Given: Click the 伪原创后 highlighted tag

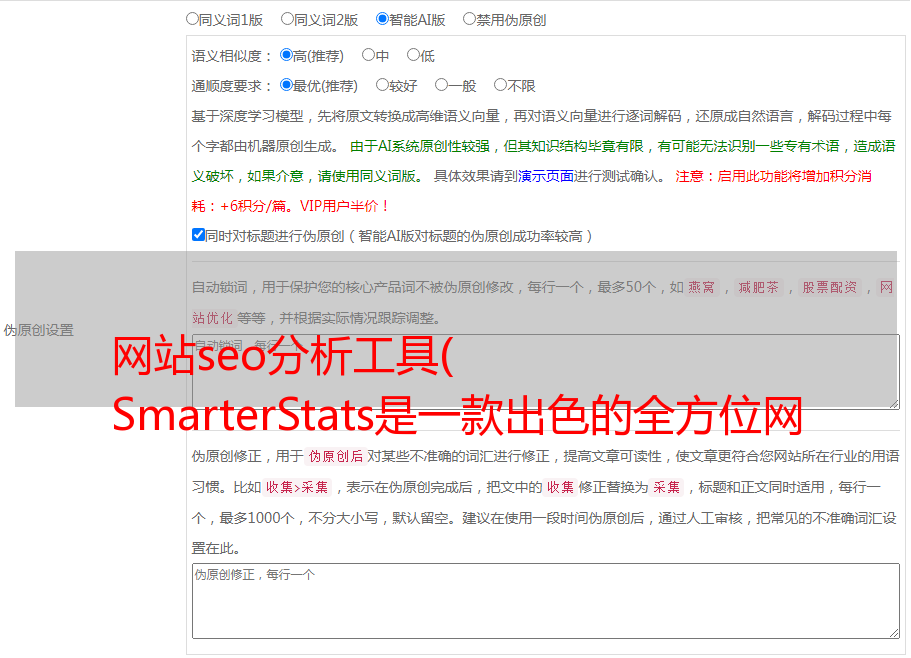Looking at the screenshot, I should click(x=335, y=456).
